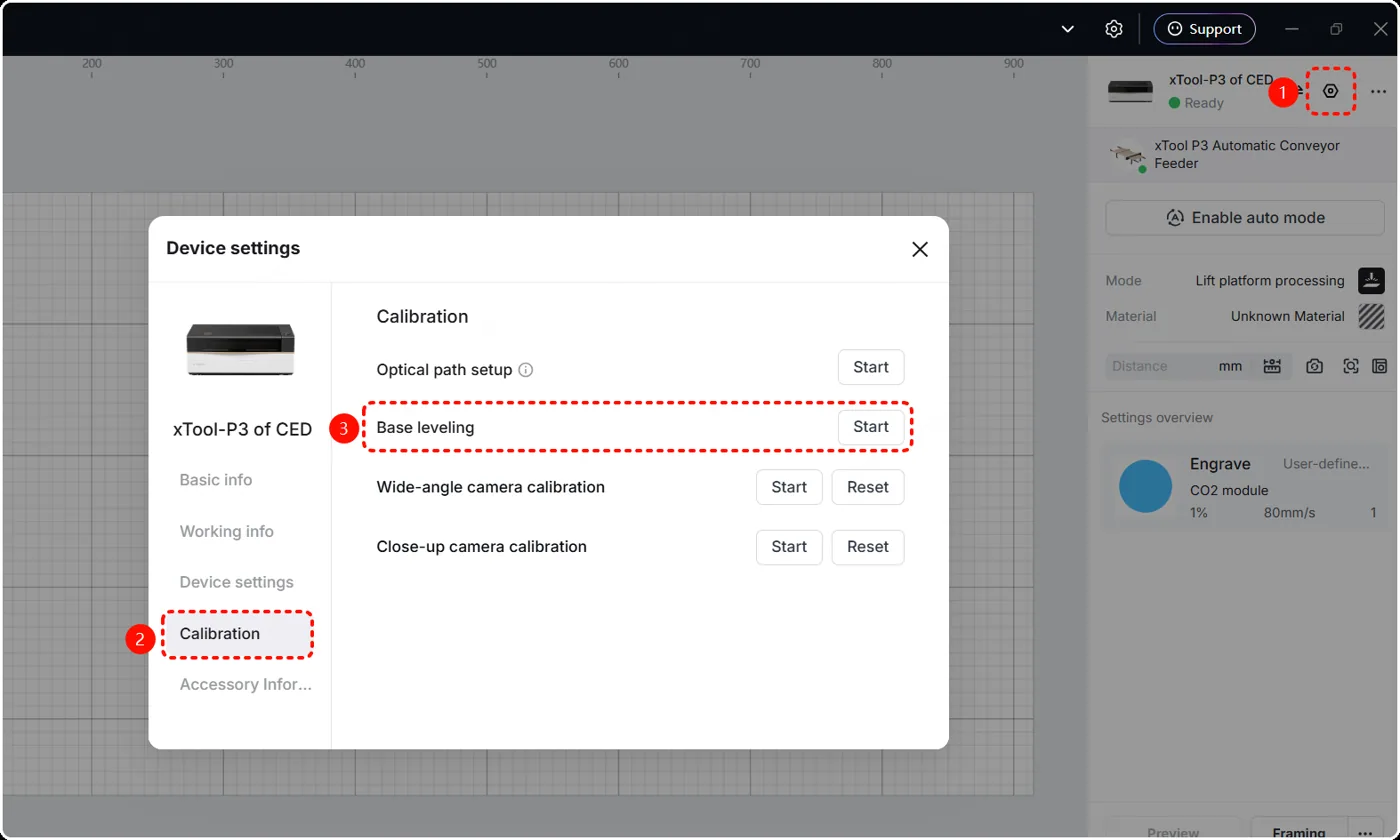Click the auto-measure distance ruler icon

(x=1272, y=366)
